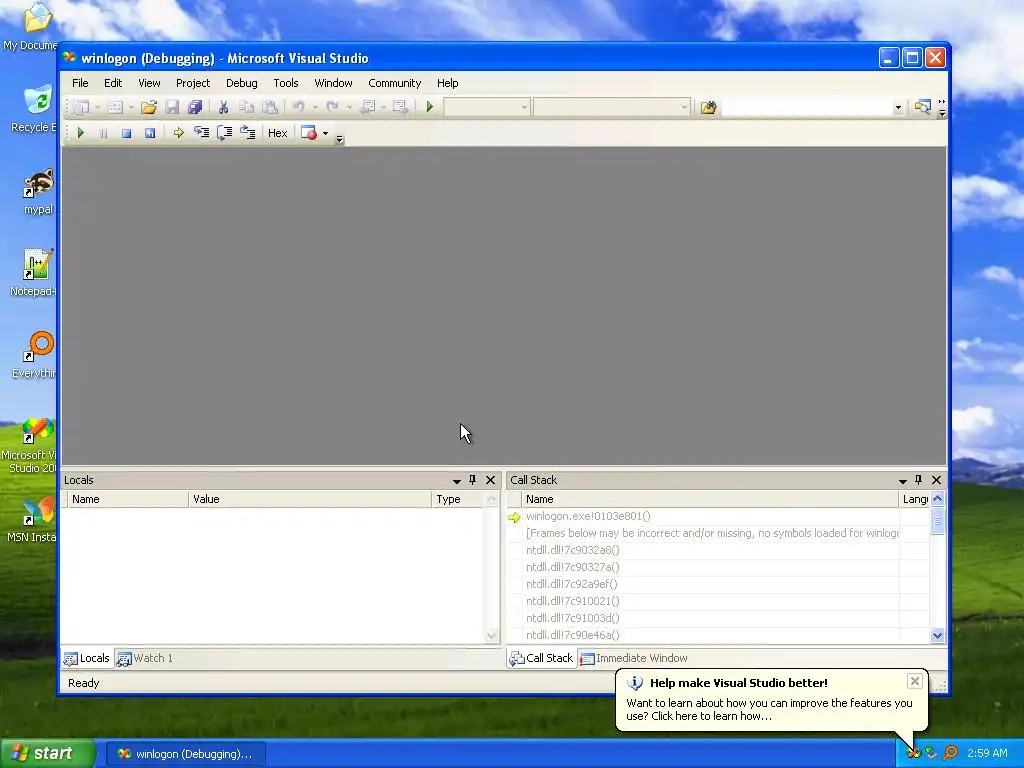Image resolution: width=1024 pixels, height=768 pixels.
Task: Open Solution Platforms combo box
Action: [611, 107]
